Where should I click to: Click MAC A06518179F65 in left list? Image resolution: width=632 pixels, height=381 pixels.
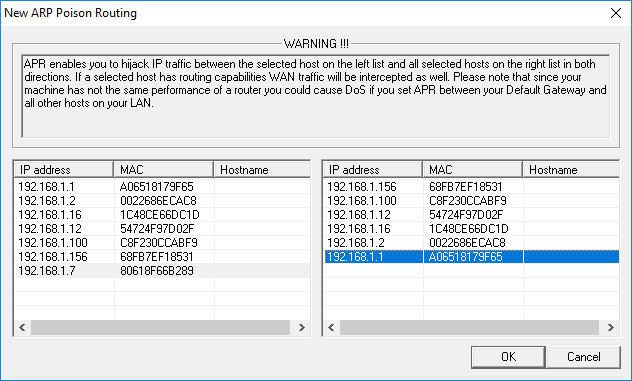tap(157, 187)
